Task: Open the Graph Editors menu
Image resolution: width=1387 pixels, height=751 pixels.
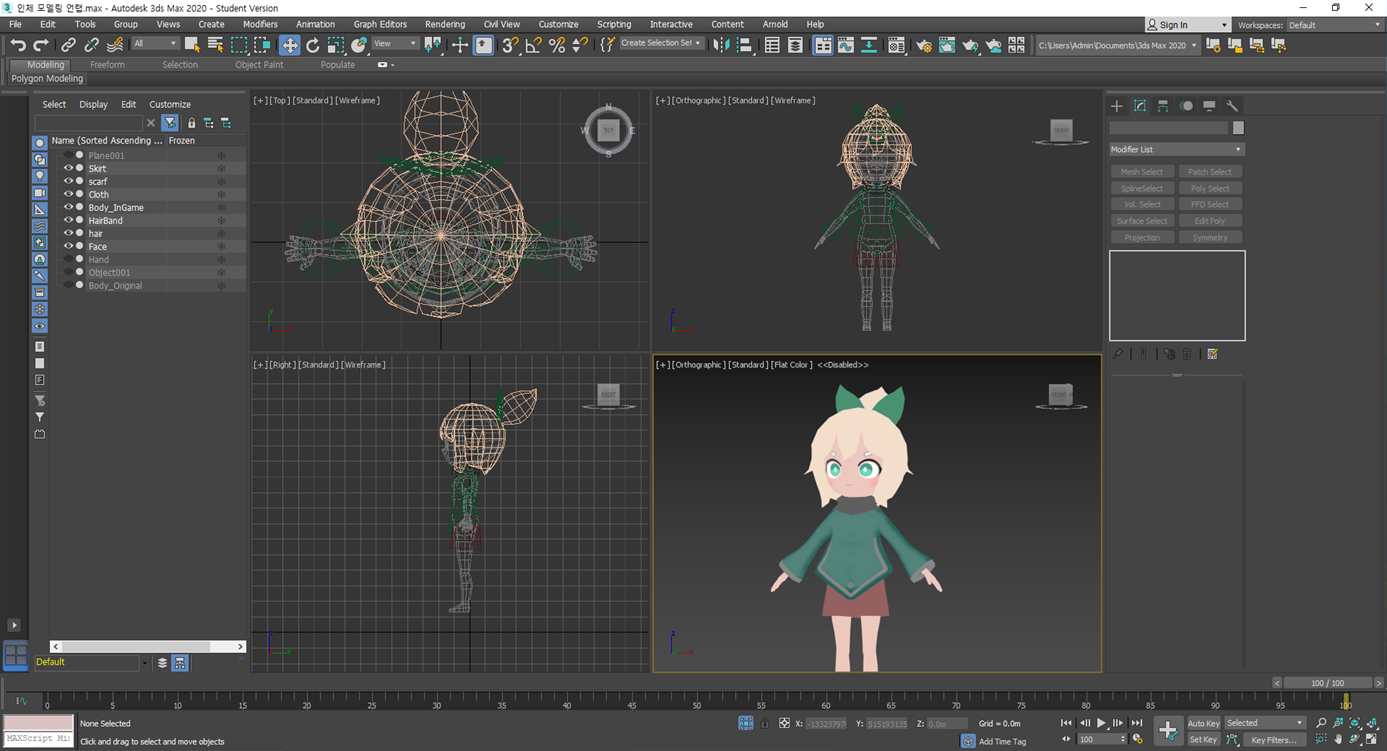Action: (x=380, y=24)
